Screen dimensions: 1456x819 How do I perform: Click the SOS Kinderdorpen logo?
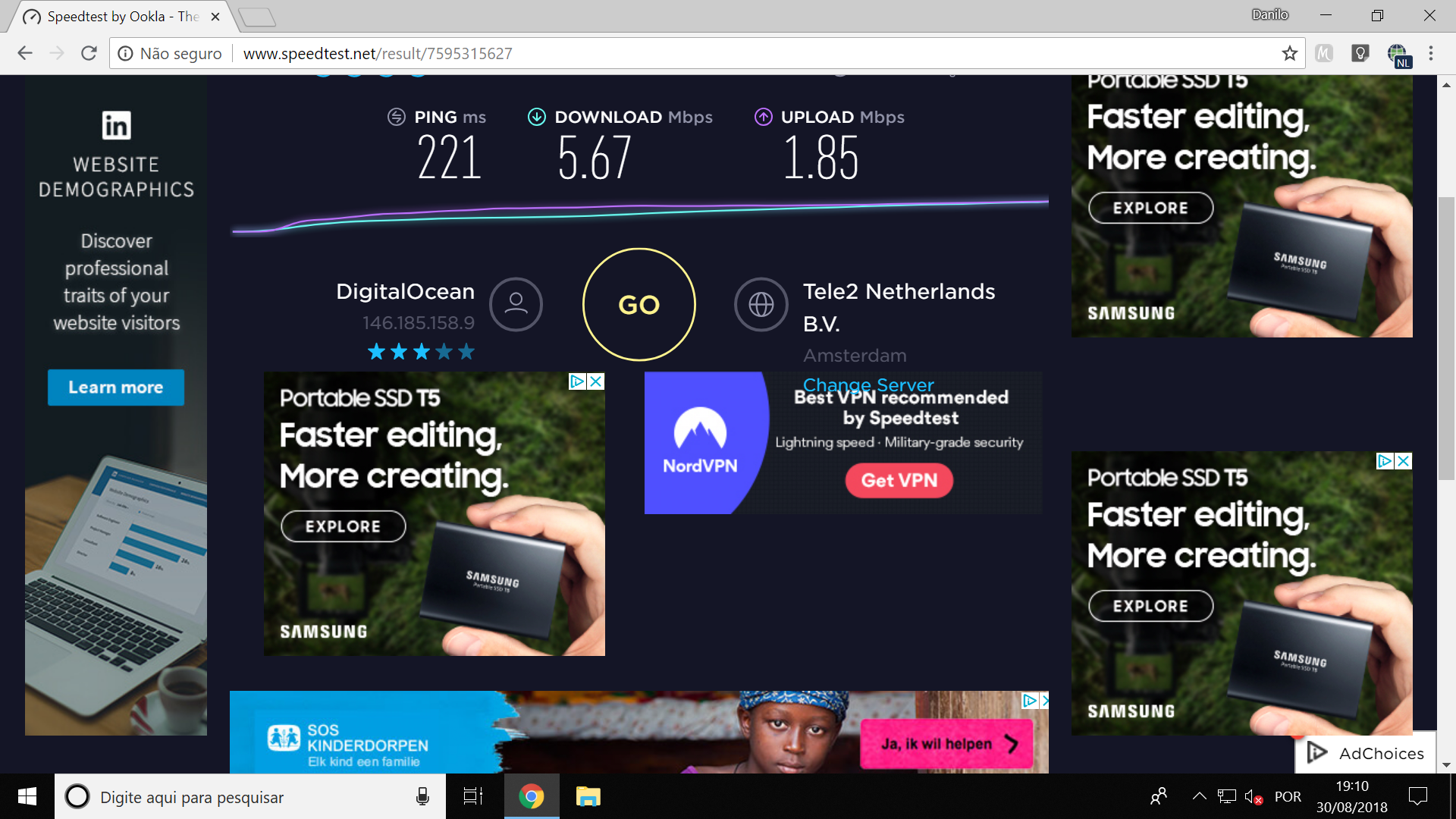284,737
